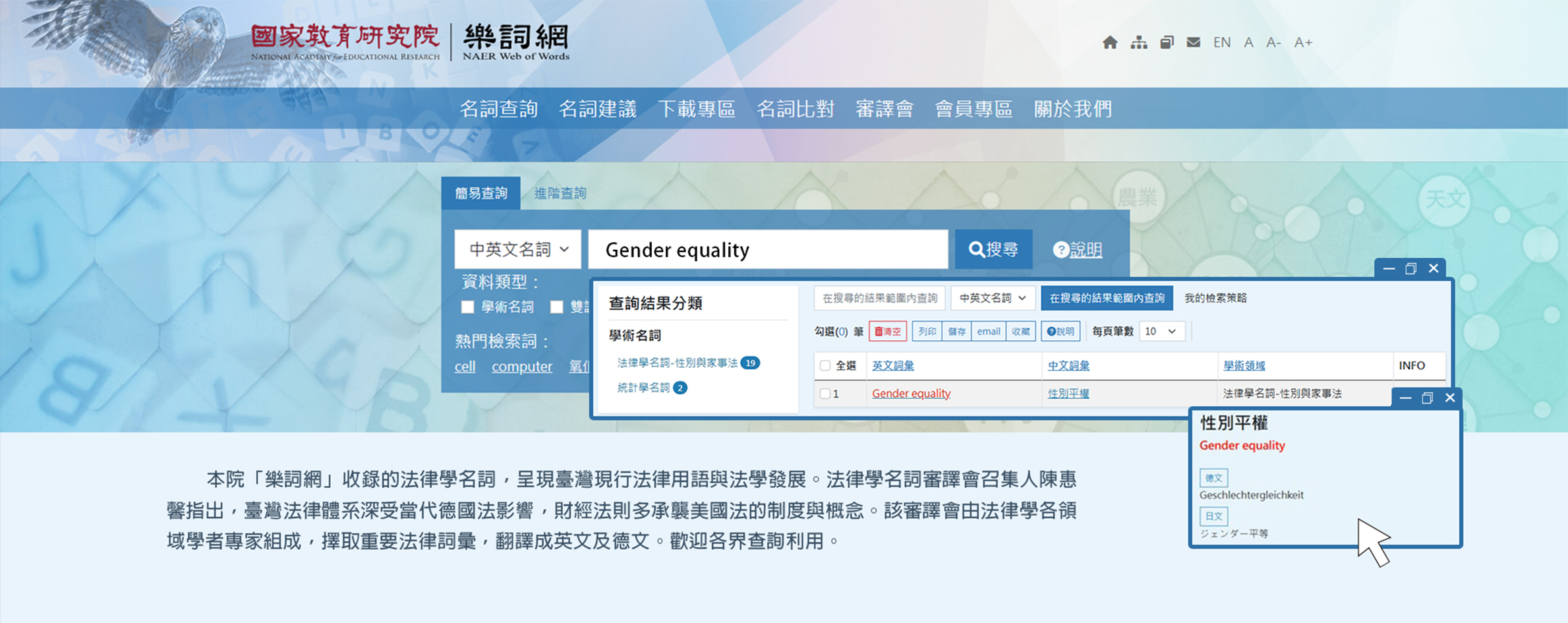Image resolution: width=1568 pixels, height=623 pixels.
Task: Expand the 中英文名詞 dropdown in the results panel
Action: [x=992, y=298]
